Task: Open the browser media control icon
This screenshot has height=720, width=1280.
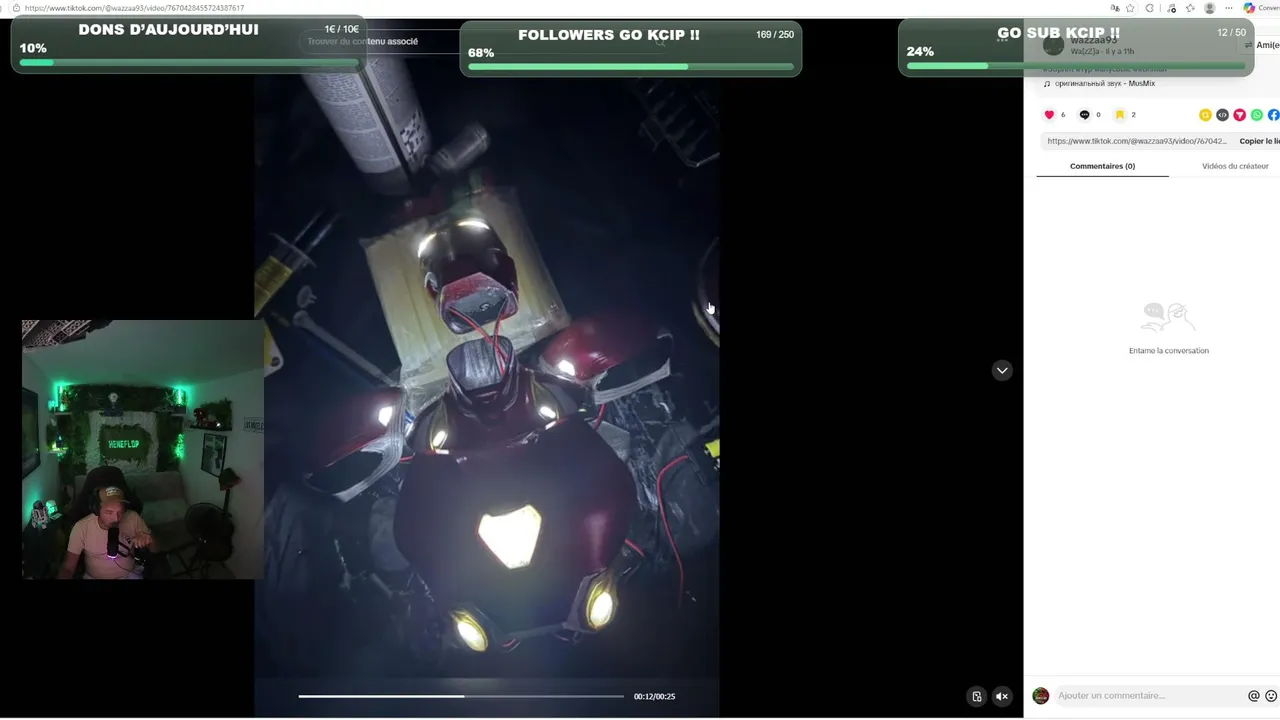Action: [x=1172, y=8]
